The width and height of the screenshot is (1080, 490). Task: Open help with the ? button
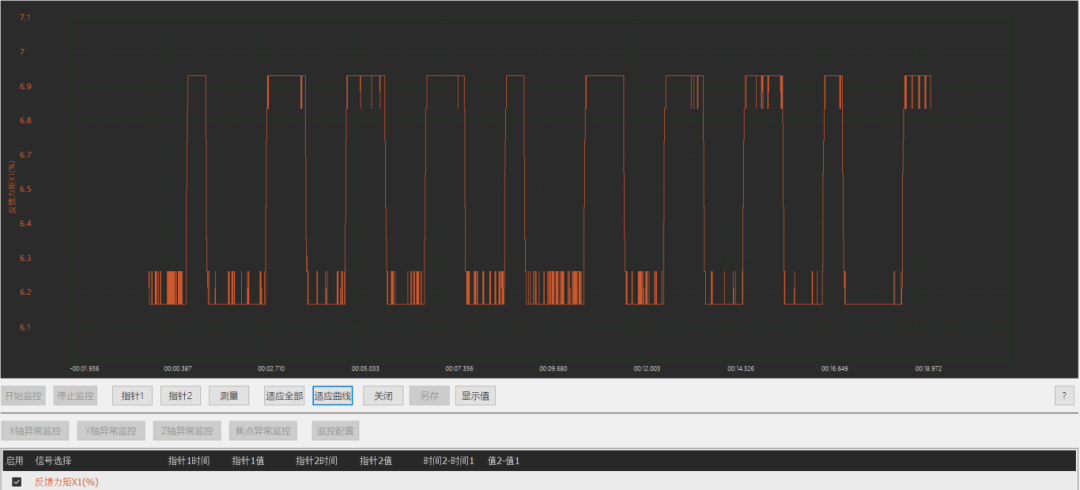pos(1063,396)
